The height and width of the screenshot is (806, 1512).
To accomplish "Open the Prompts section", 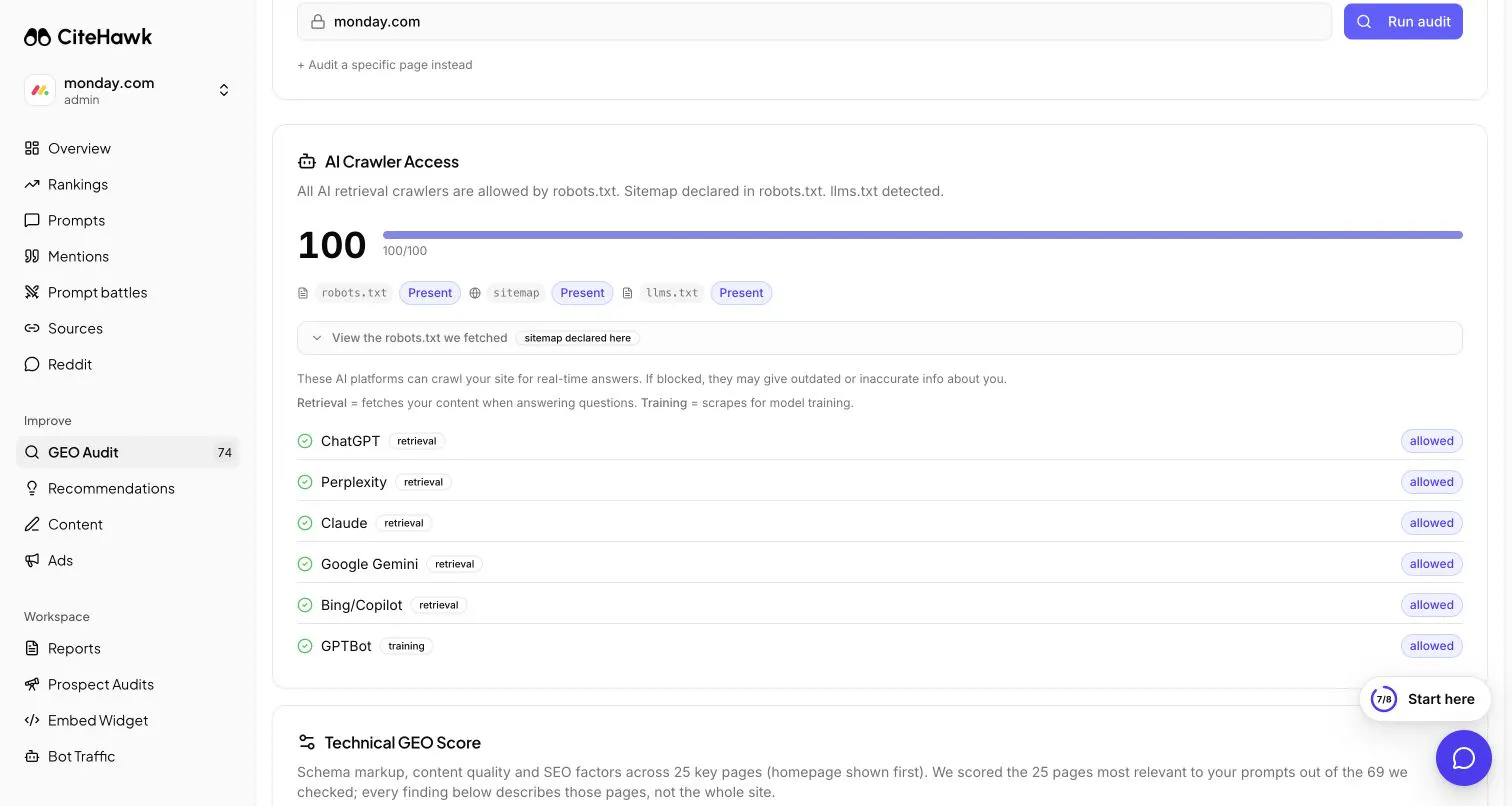I will point(128,220).
